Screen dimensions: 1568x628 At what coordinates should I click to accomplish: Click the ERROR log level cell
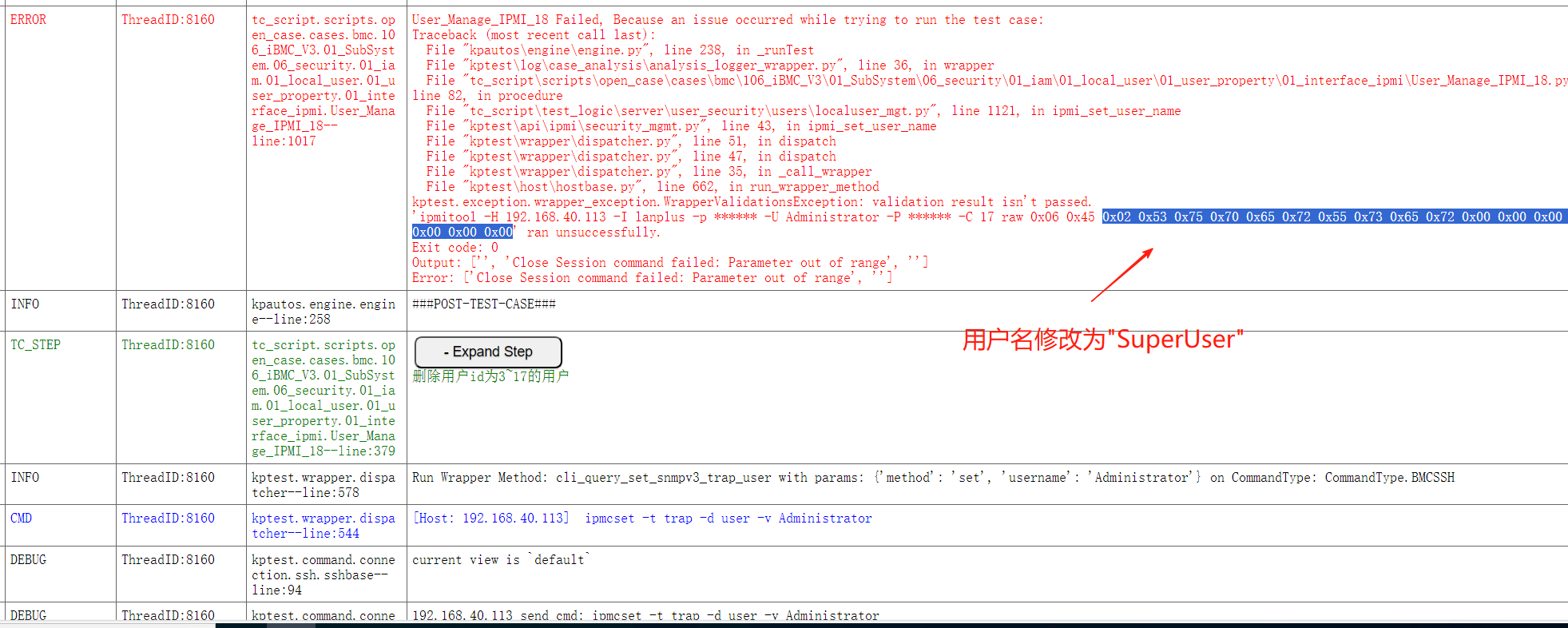29,20
